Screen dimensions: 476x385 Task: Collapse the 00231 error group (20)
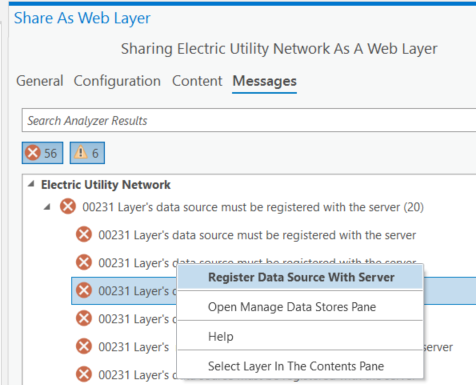[x=47, y=207]
